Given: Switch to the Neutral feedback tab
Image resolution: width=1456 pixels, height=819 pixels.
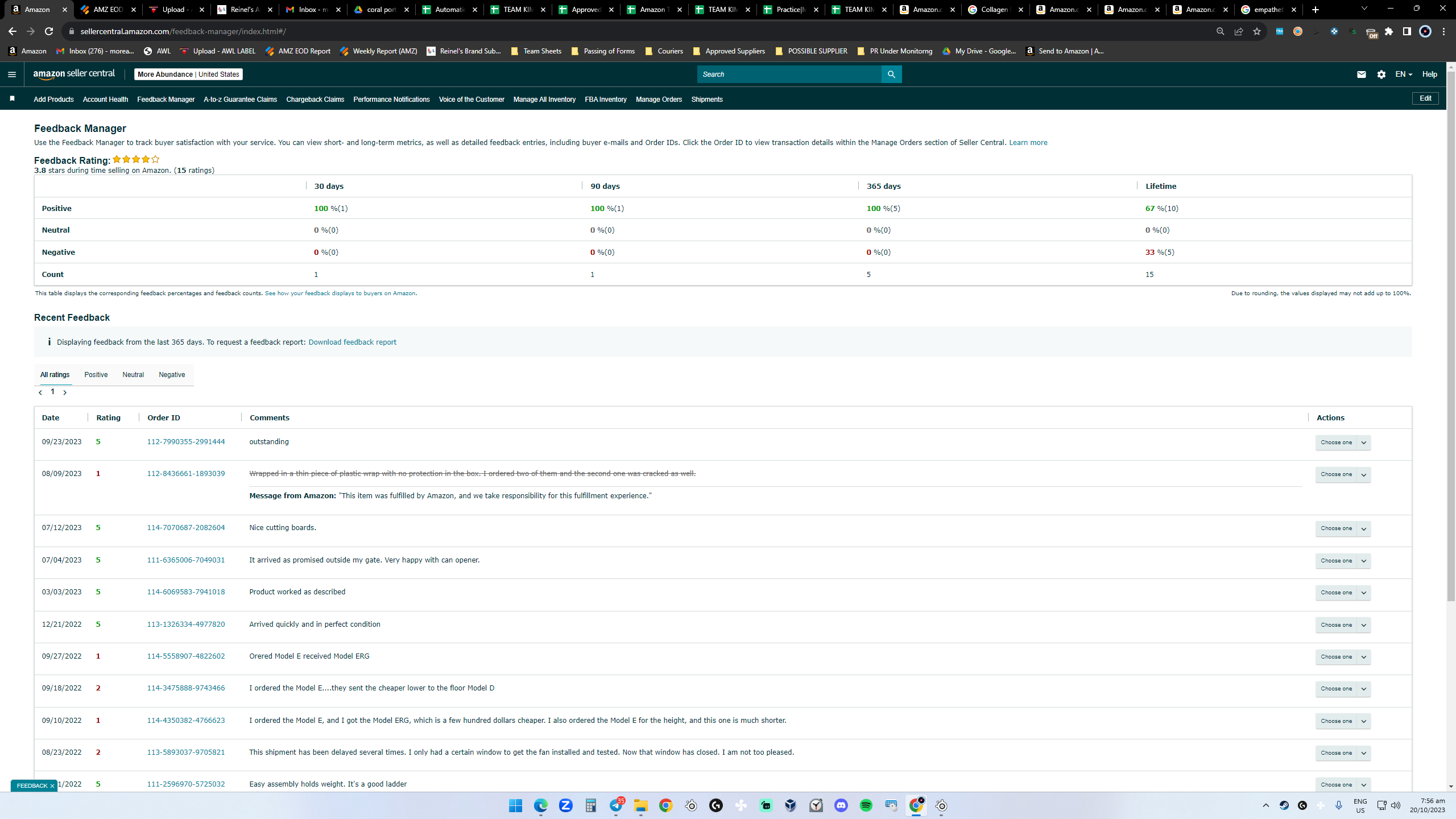Looking at the screenshot, I should pyautogui.click(x=133, y=375).
